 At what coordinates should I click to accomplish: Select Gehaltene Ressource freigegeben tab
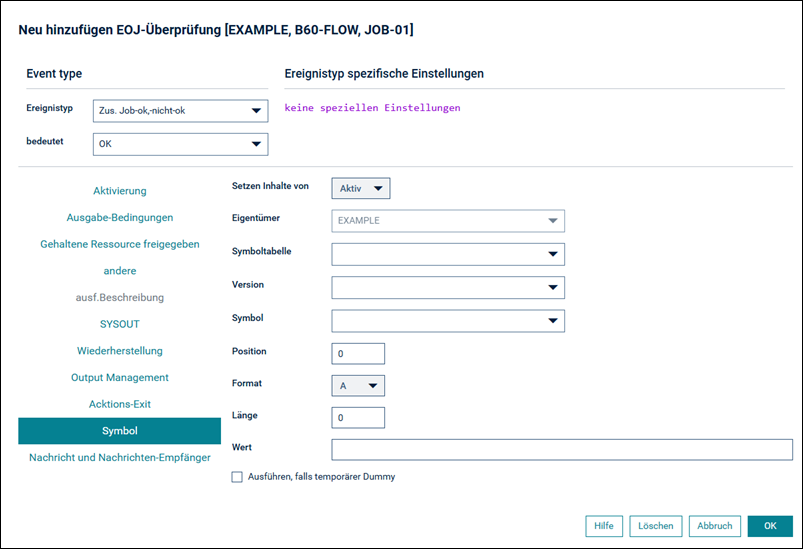120,244
